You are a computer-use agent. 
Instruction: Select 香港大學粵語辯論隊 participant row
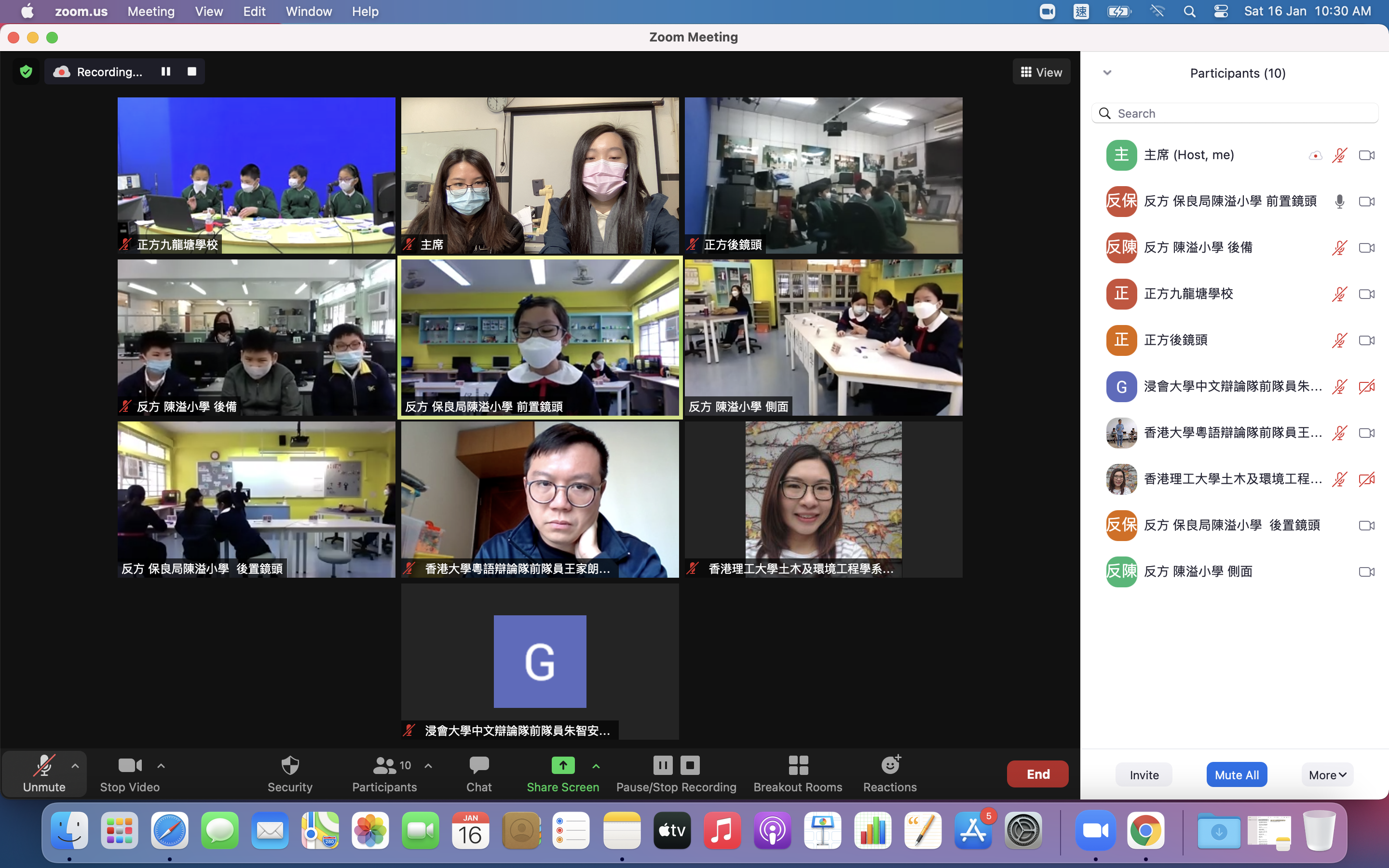1235,433
